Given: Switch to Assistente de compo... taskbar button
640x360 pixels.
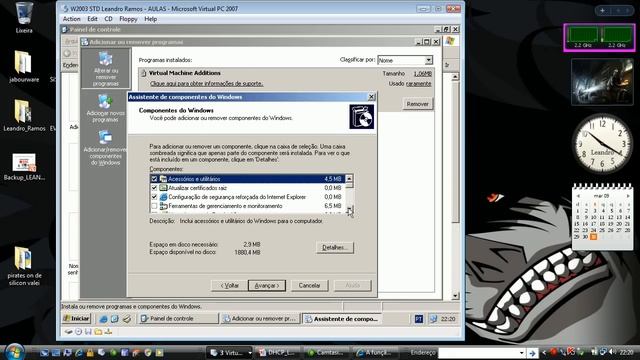Looking at the screenshot, I should pos(342,319).
